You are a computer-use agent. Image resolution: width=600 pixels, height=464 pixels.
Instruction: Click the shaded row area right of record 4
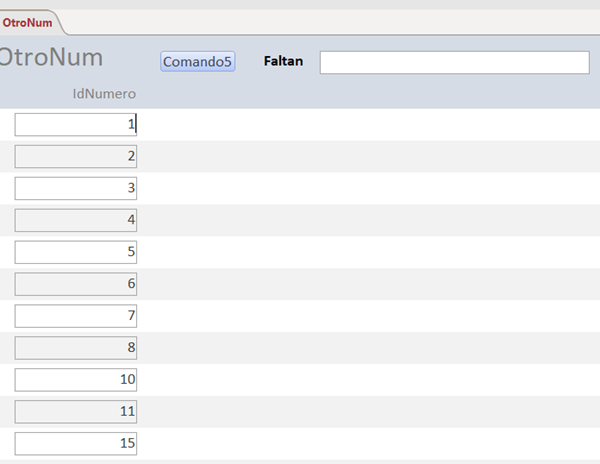tap(370, 220)
